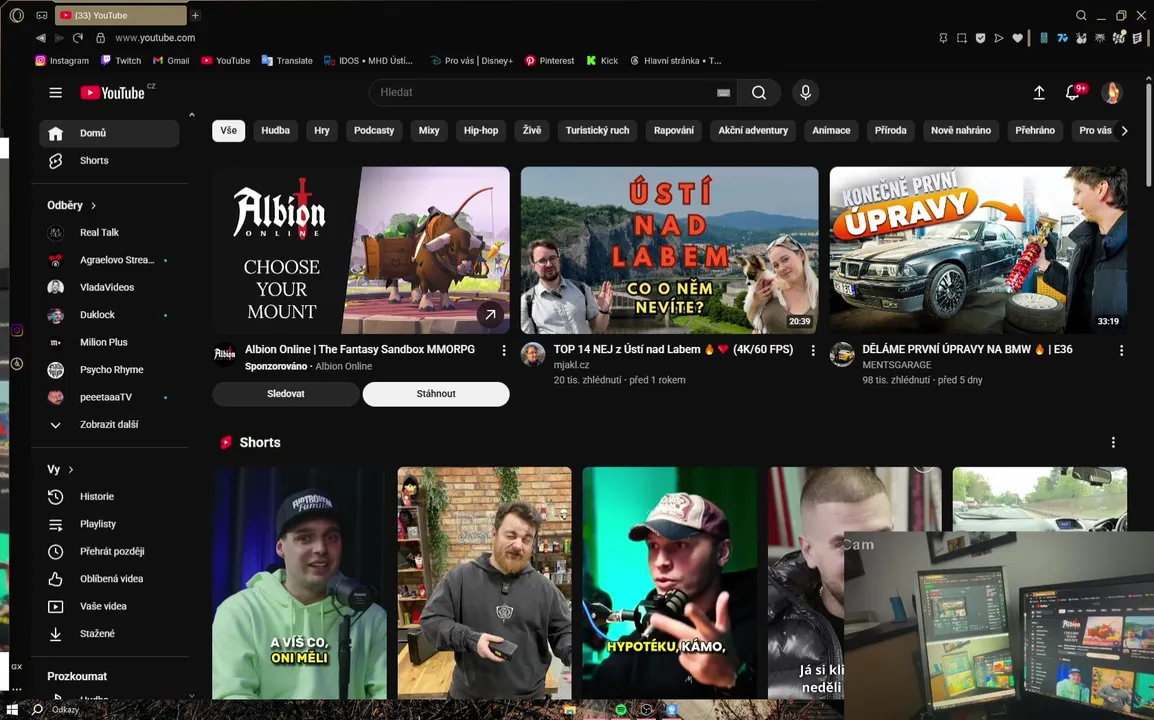Click the upload/create video icon

tap(1038, 93)
